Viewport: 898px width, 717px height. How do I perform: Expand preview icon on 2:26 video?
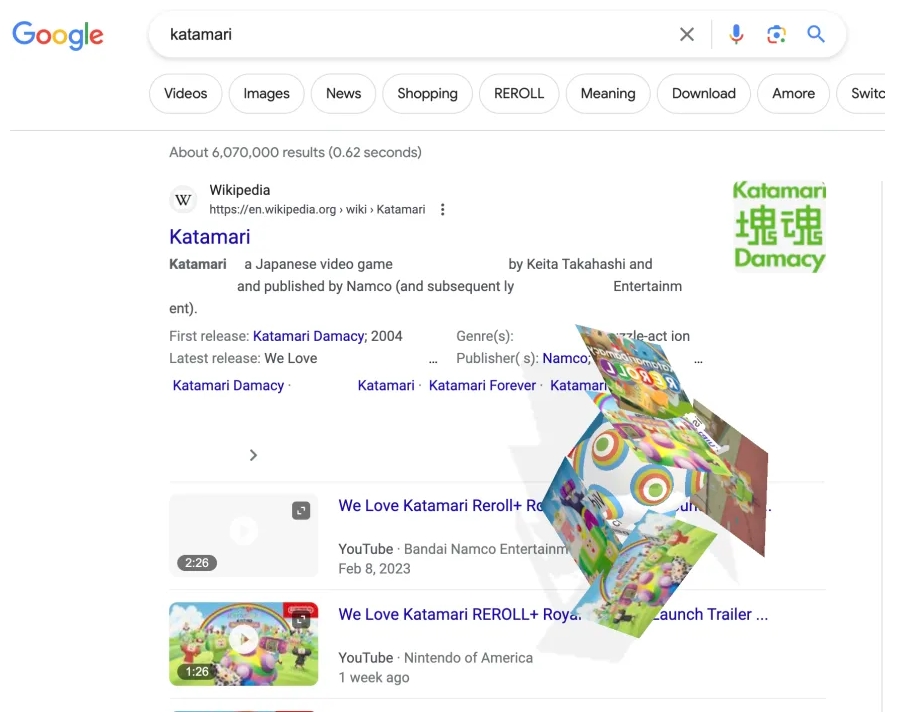pyautogui.click(x=301, y=510)
